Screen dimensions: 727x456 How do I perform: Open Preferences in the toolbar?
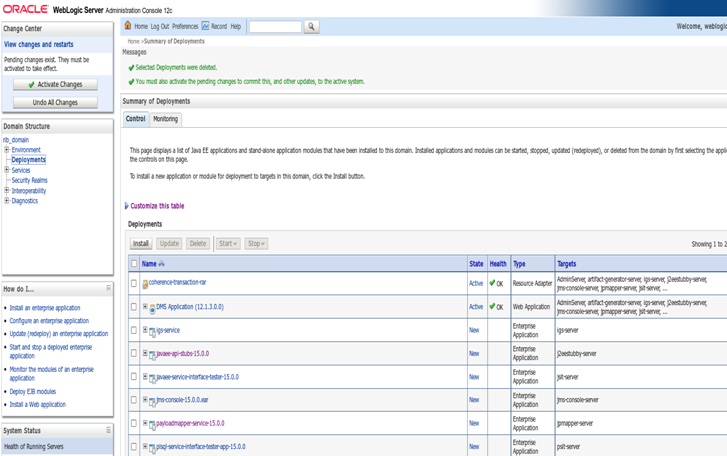185,26
